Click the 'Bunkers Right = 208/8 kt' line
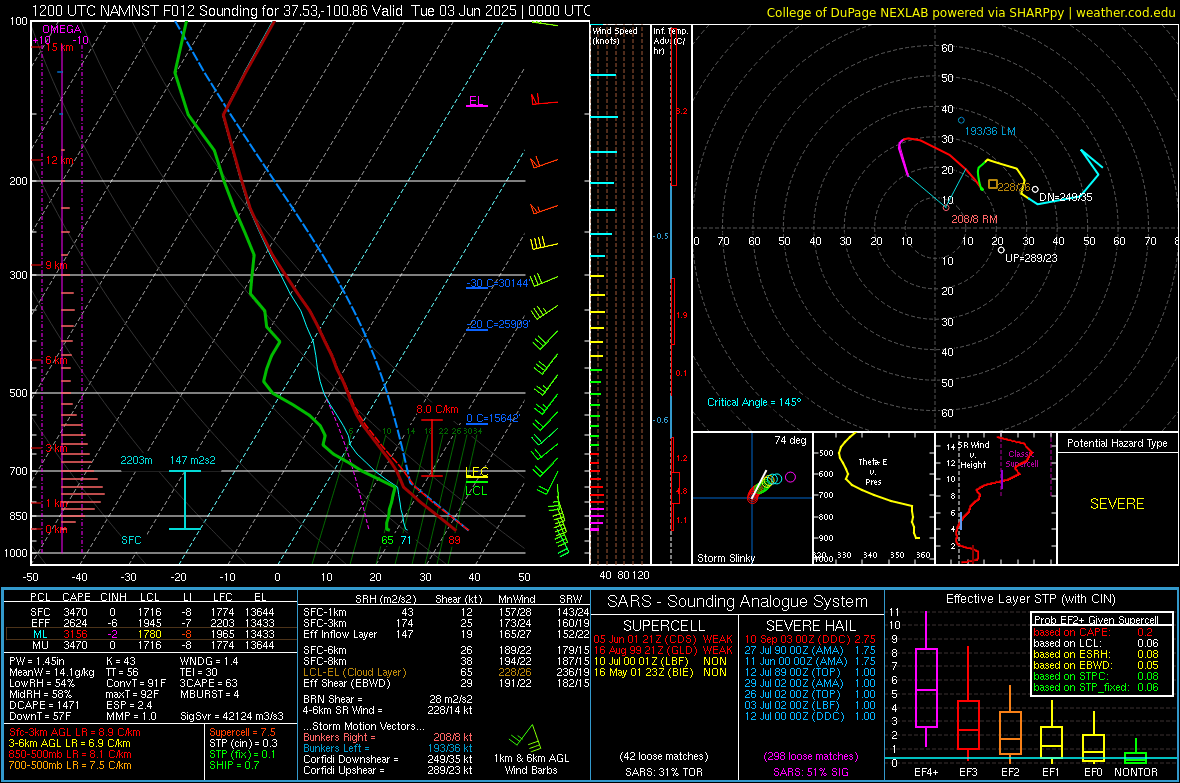1180x783 pixels. (388, 737)
